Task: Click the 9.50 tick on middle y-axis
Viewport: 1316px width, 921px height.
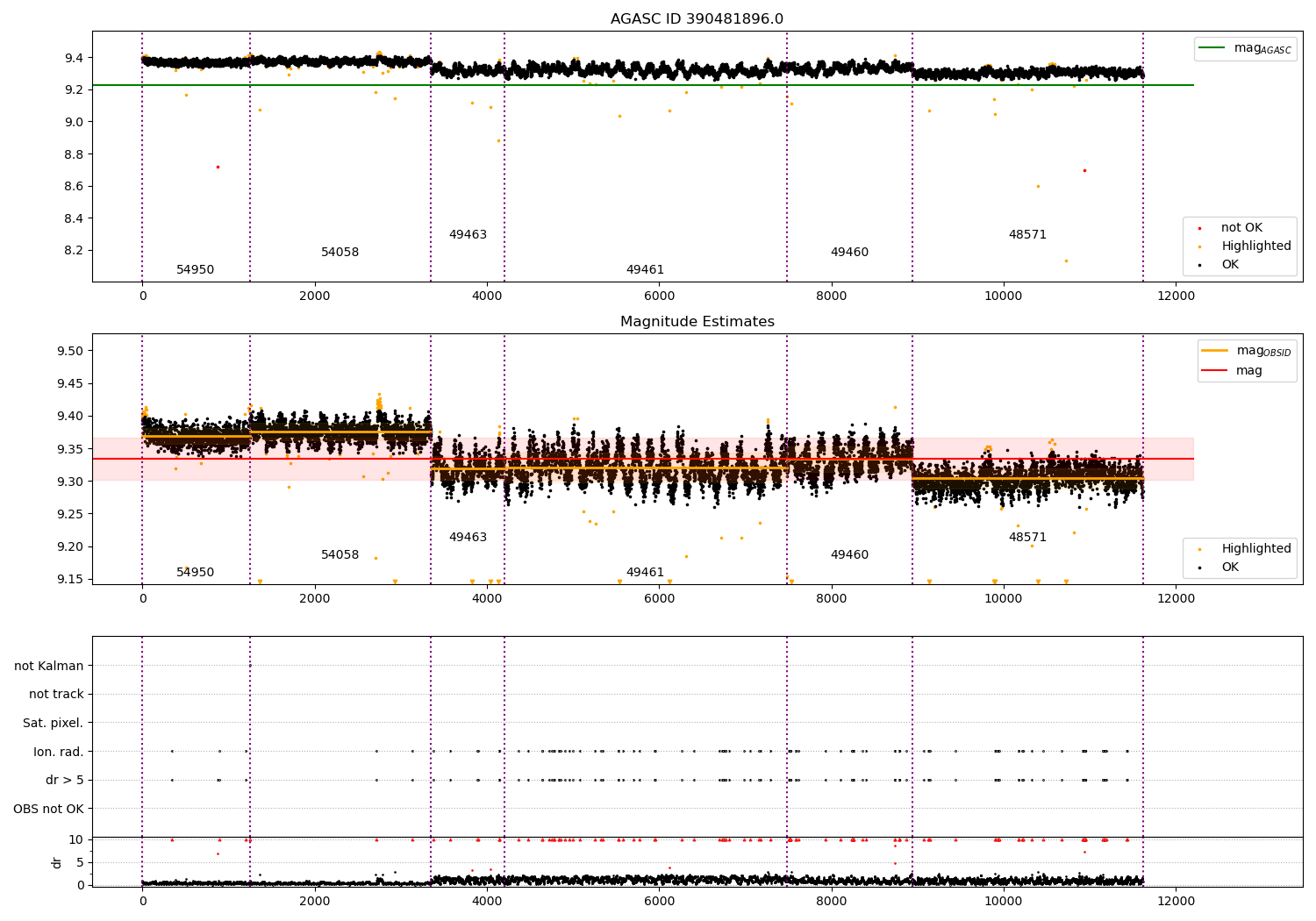Action: [70, 351]
